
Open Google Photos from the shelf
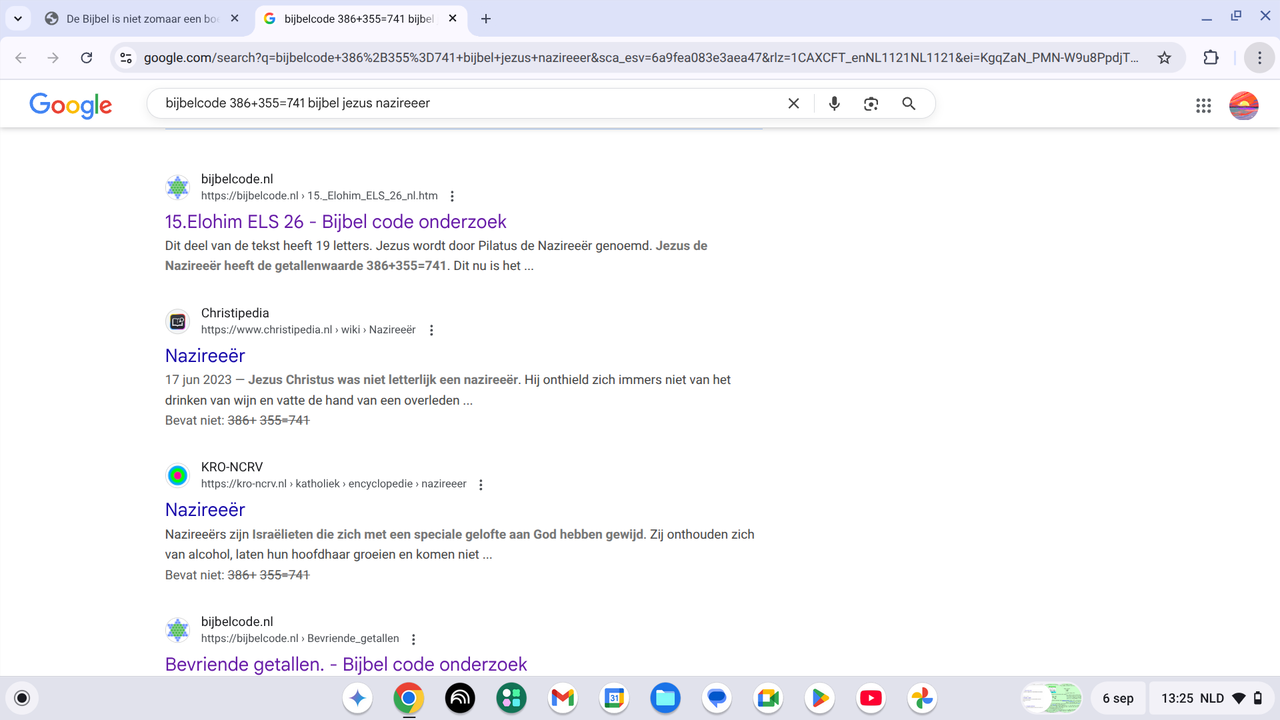point(922,698)
